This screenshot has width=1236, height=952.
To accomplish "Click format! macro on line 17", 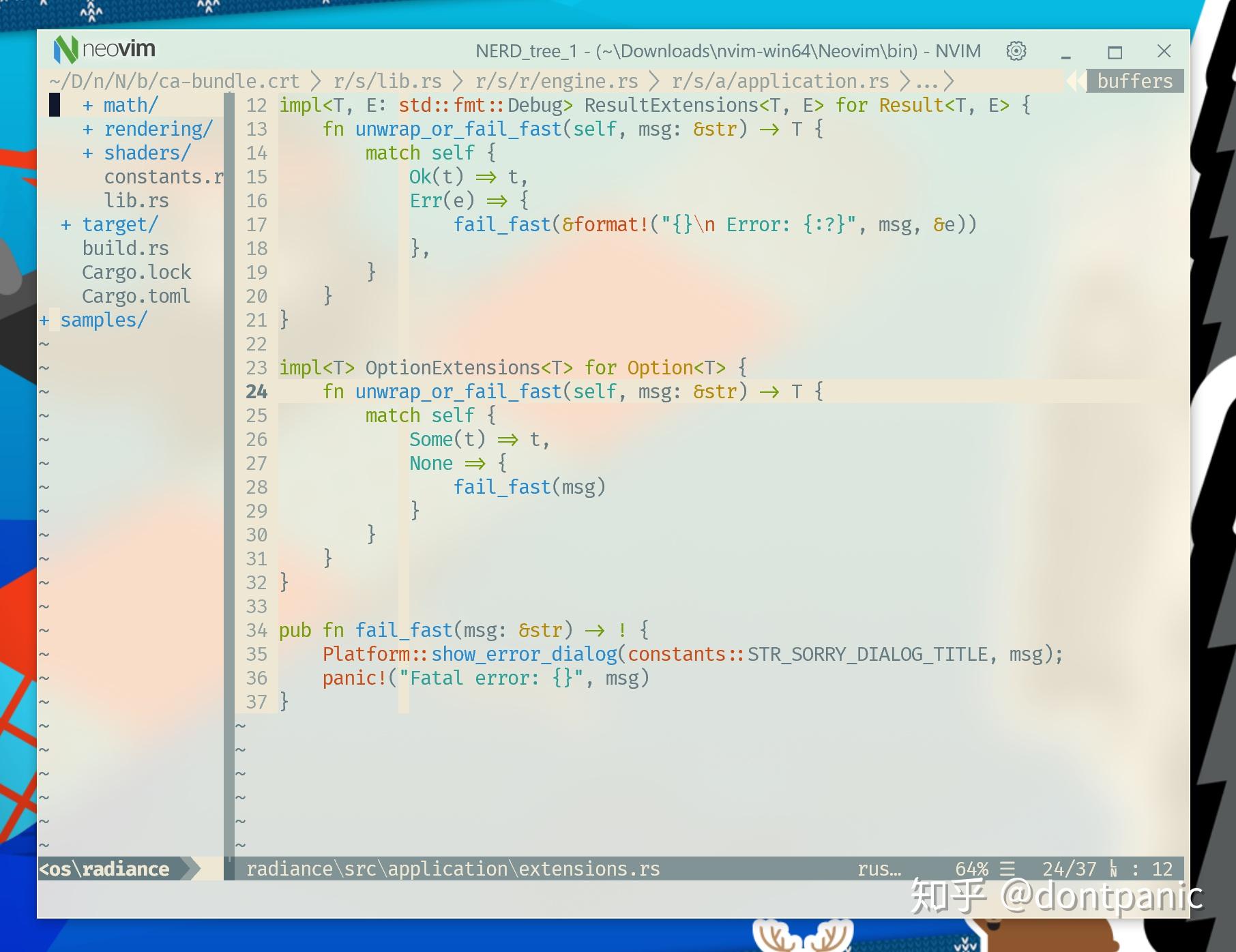I will pyautogui.click(x=611, y=225).
